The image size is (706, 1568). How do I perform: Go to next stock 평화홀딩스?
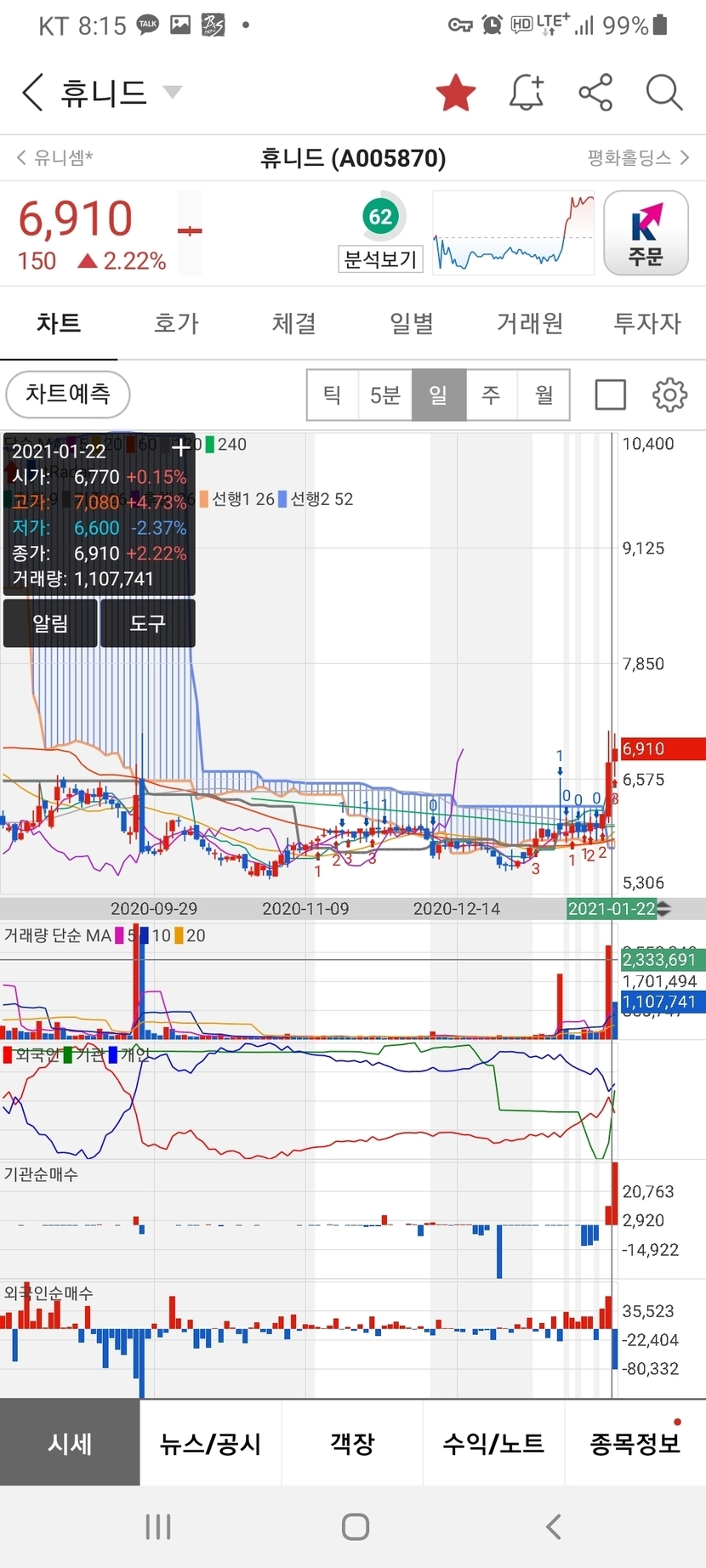pyautogui.click(x=638, y=157)
